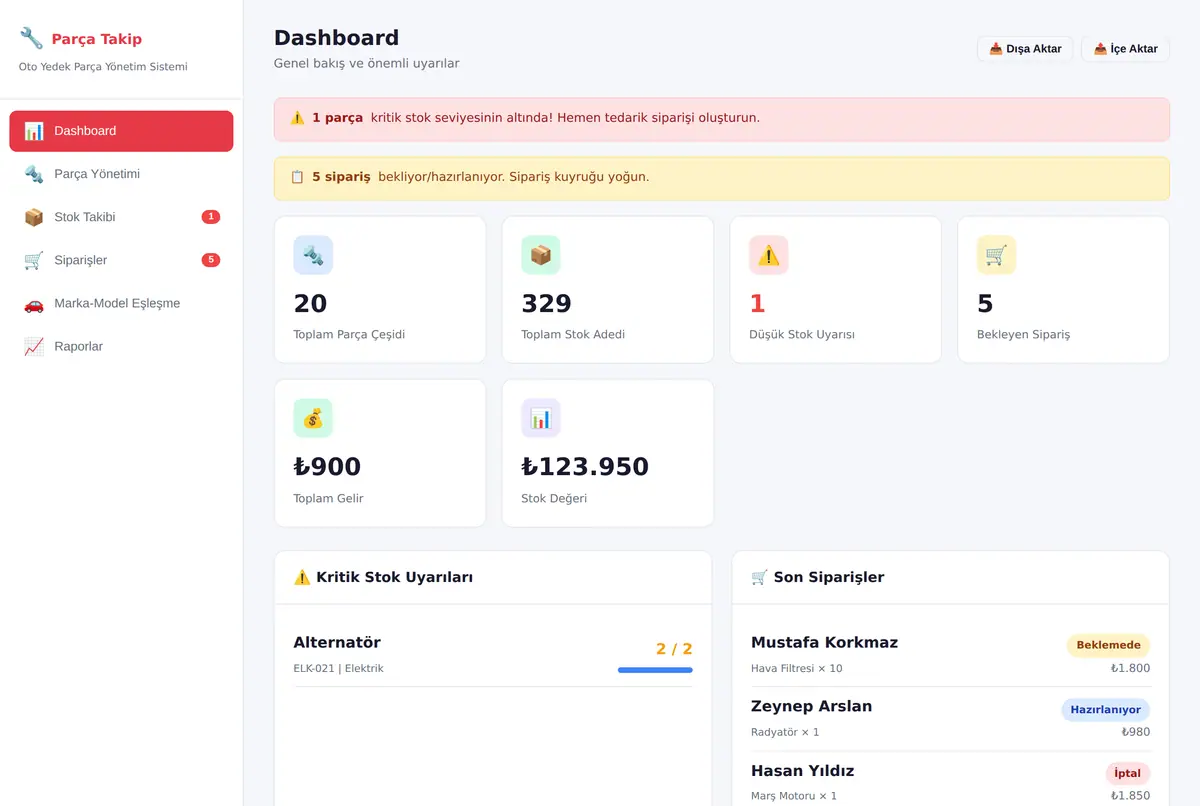The width and height of the screenshot is (1200, 806).
Task: Select Raporlar in the sidebar
Action: pos(121,346)
